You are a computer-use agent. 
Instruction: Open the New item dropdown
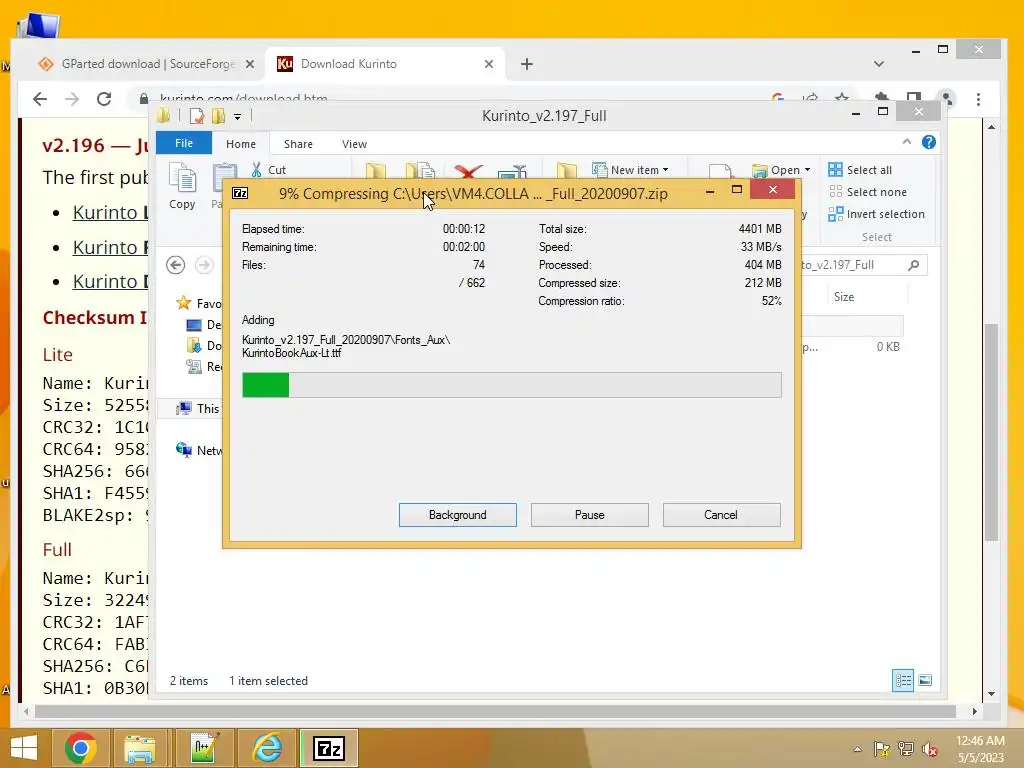click(x=630, y=170)
